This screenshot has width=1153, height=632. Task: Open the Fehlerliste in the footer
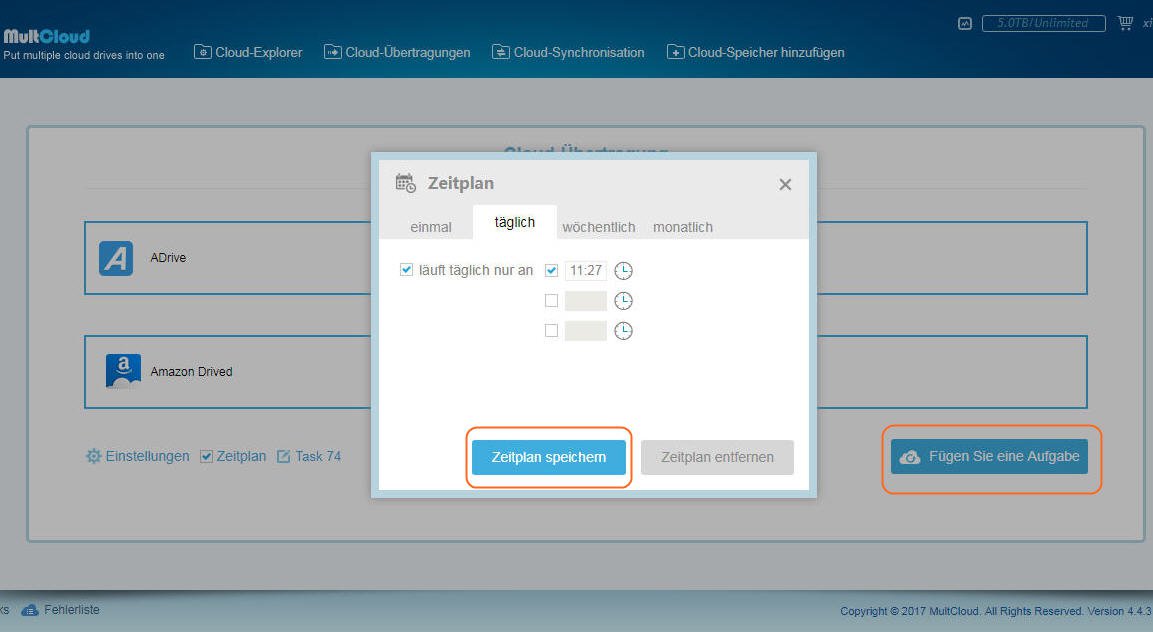[x=71, y=610]
